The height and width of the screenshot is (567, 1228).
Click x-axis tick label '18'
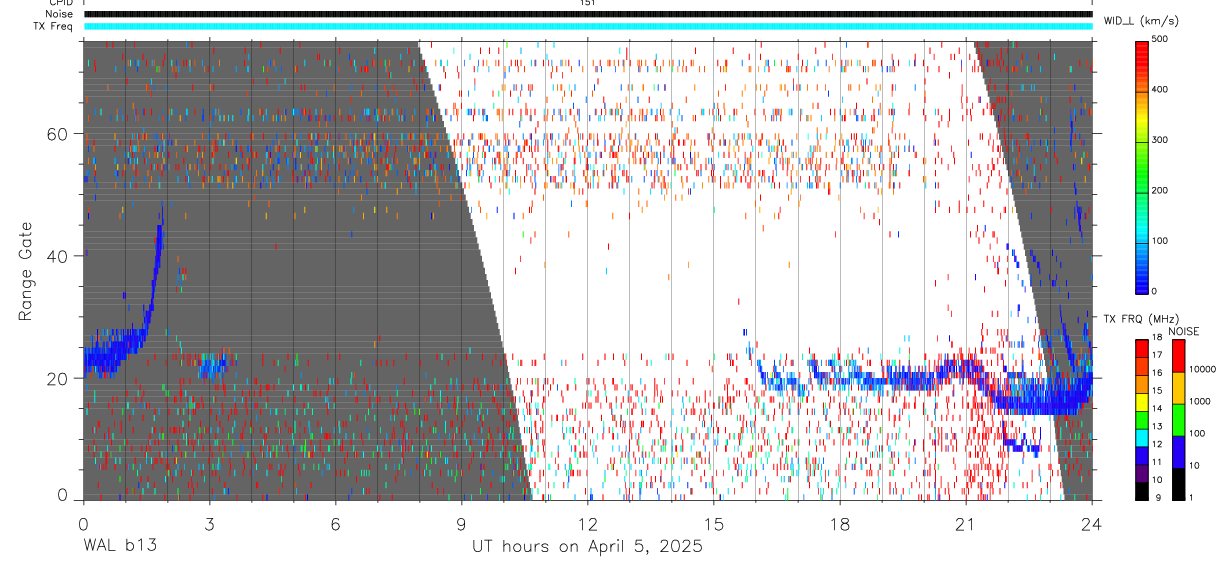(x=840, y=524)
